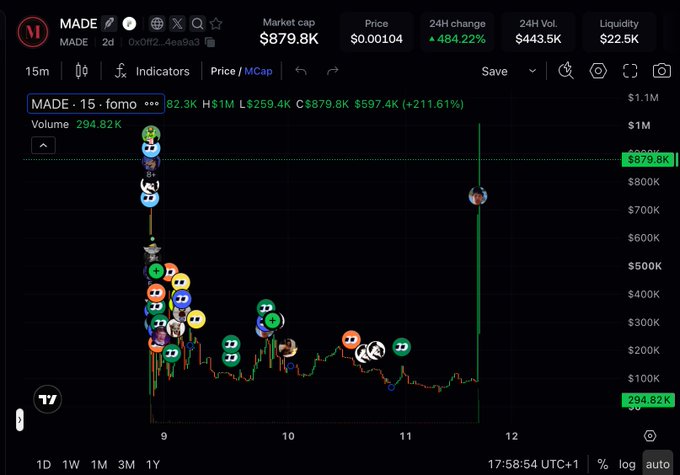The image size is (680, 475).
Task: Expand the left side panel arrow
Action: click(x=20, y=419)
